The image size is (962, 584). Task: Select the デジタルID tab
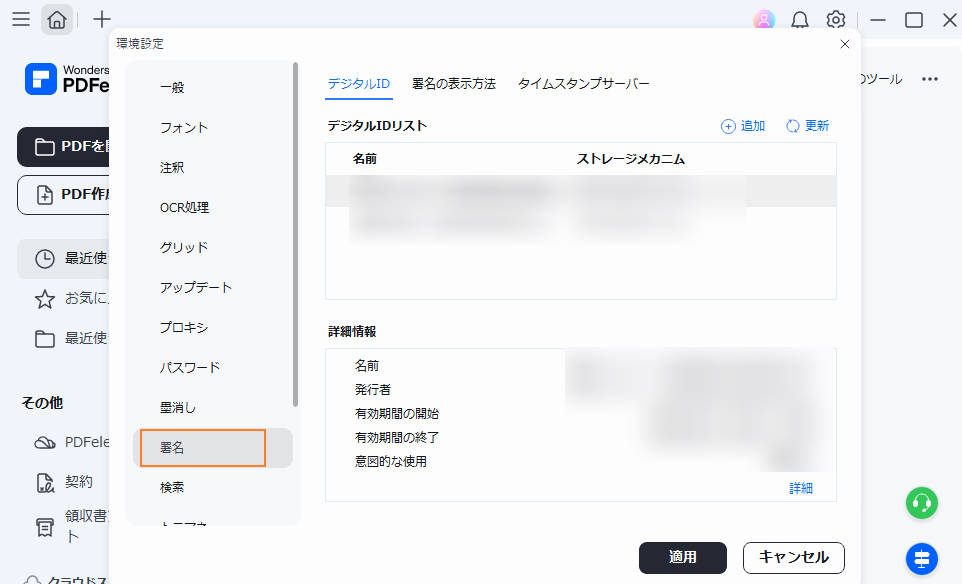(x=358, y=84)
